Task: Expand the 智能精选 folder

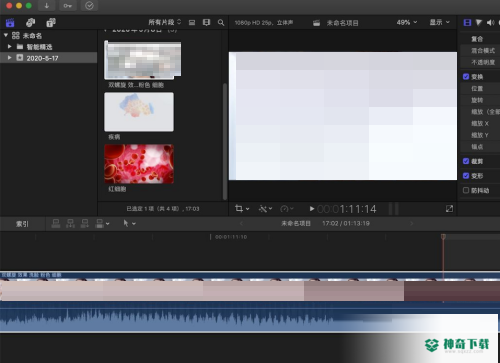Action: click(x=10, y=47)
